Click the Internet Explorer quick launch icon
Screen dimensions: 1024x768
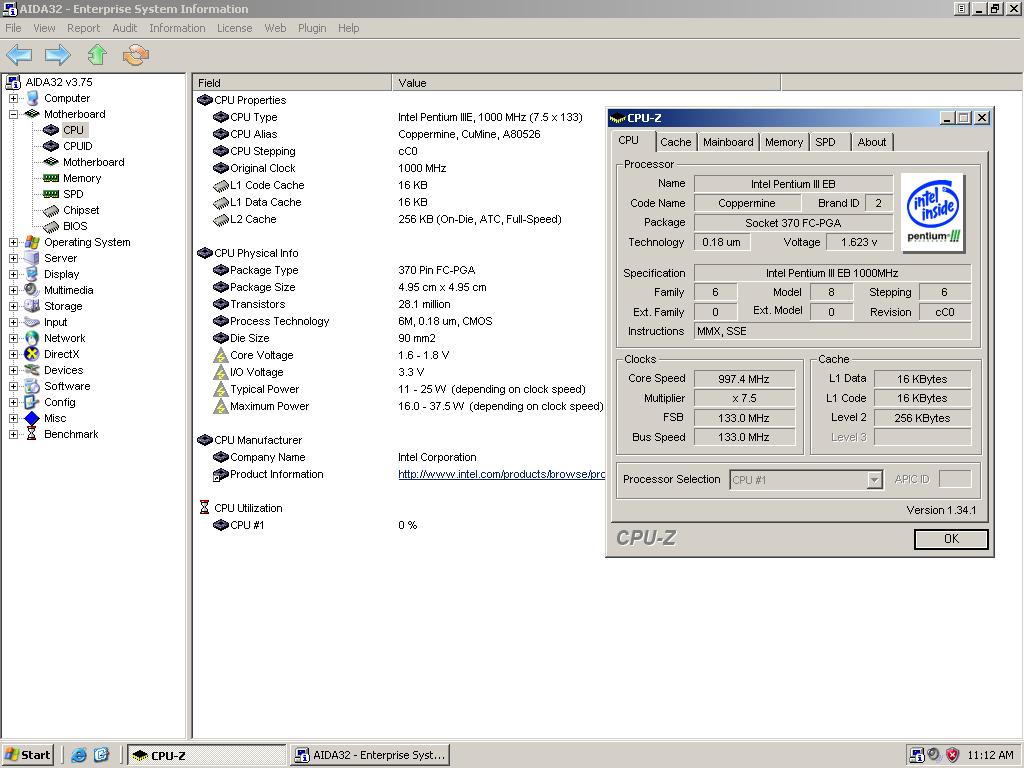tap(79, 755)
